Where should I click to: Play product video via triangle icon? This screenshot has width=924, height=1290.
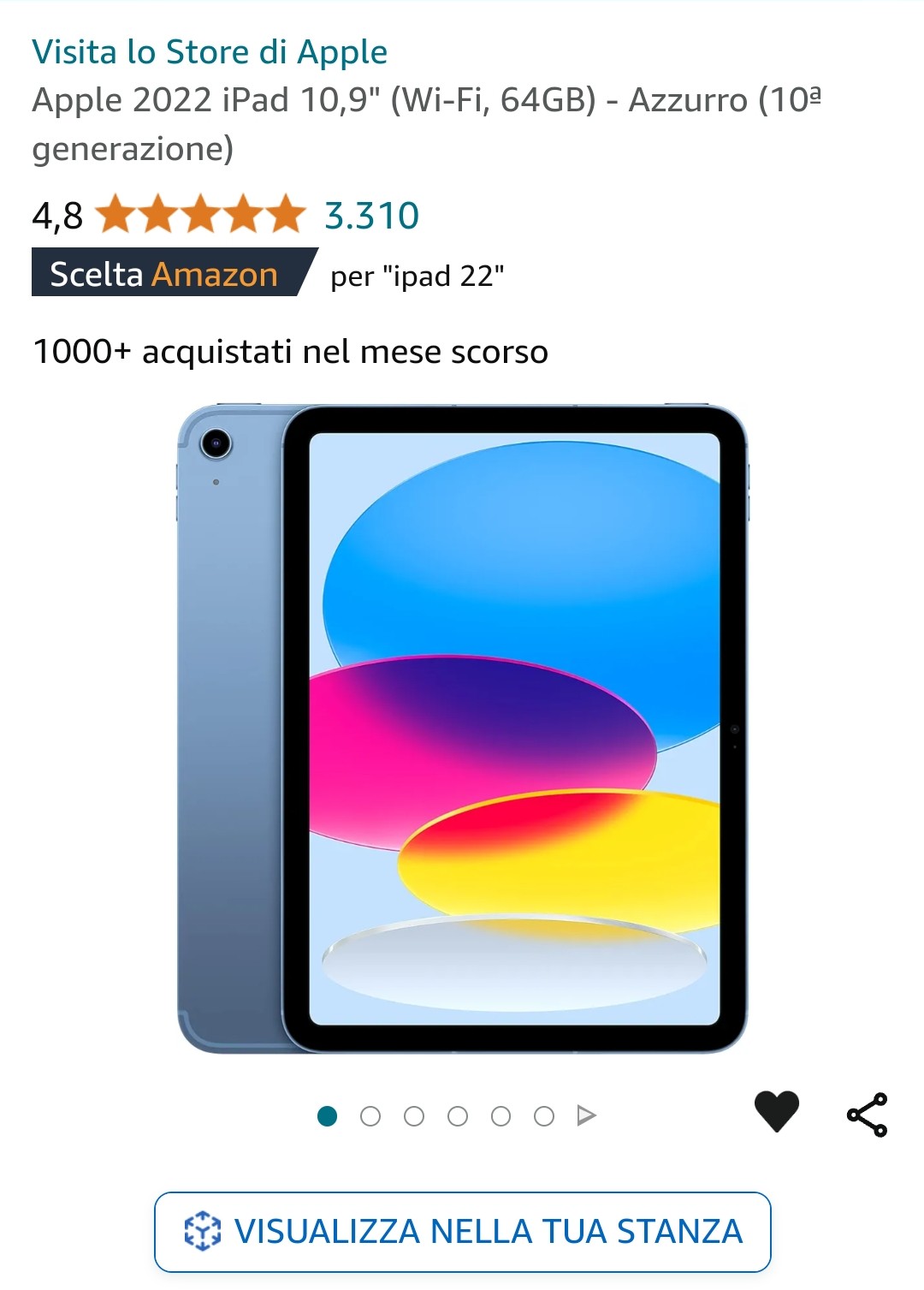tap(586, 1115)
